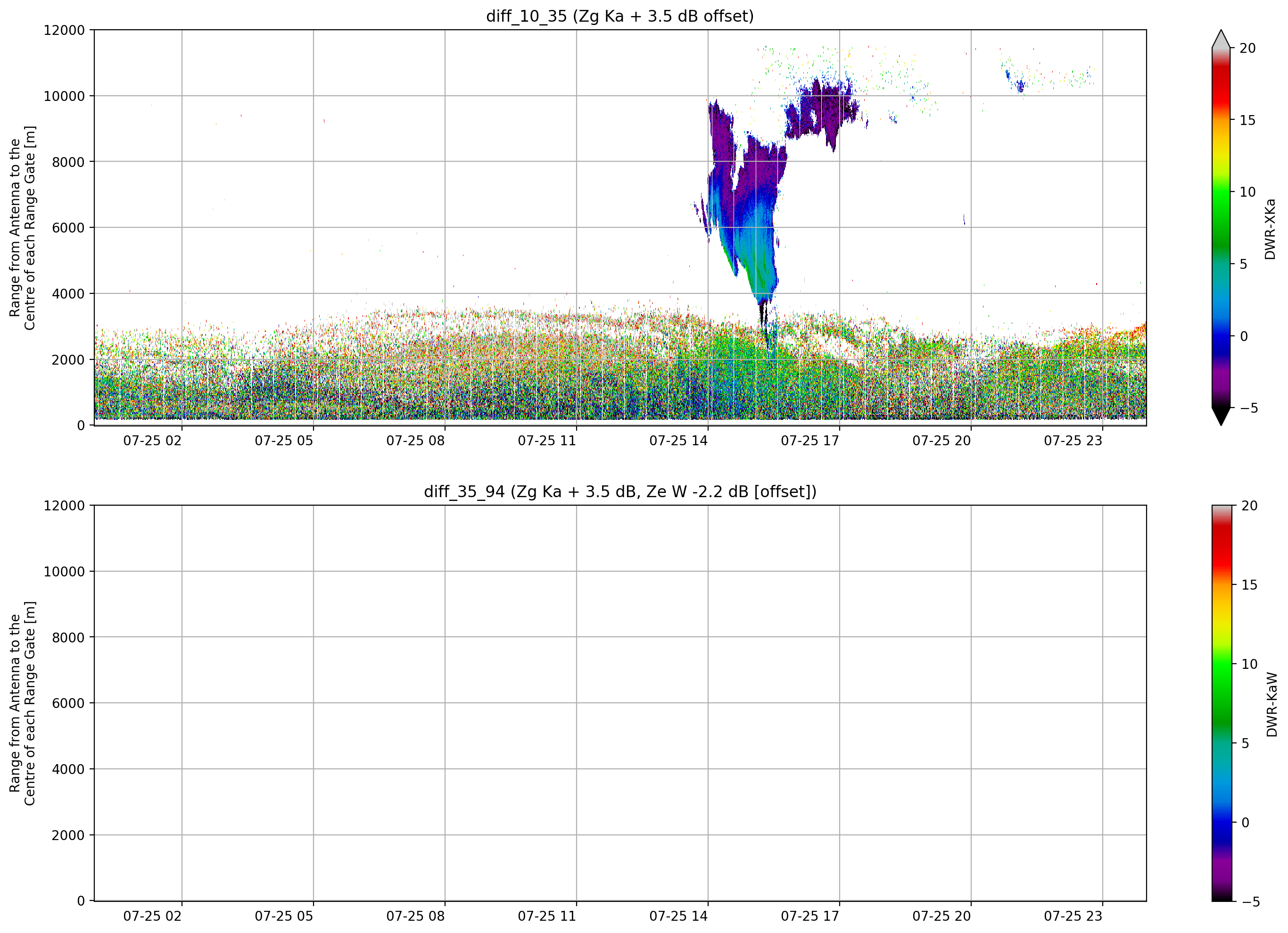Viewport: 1288px width, 933px height.
Task: Click the '−5' tick on the DWR-XKa colorbar
Action: click(1248, 408)
